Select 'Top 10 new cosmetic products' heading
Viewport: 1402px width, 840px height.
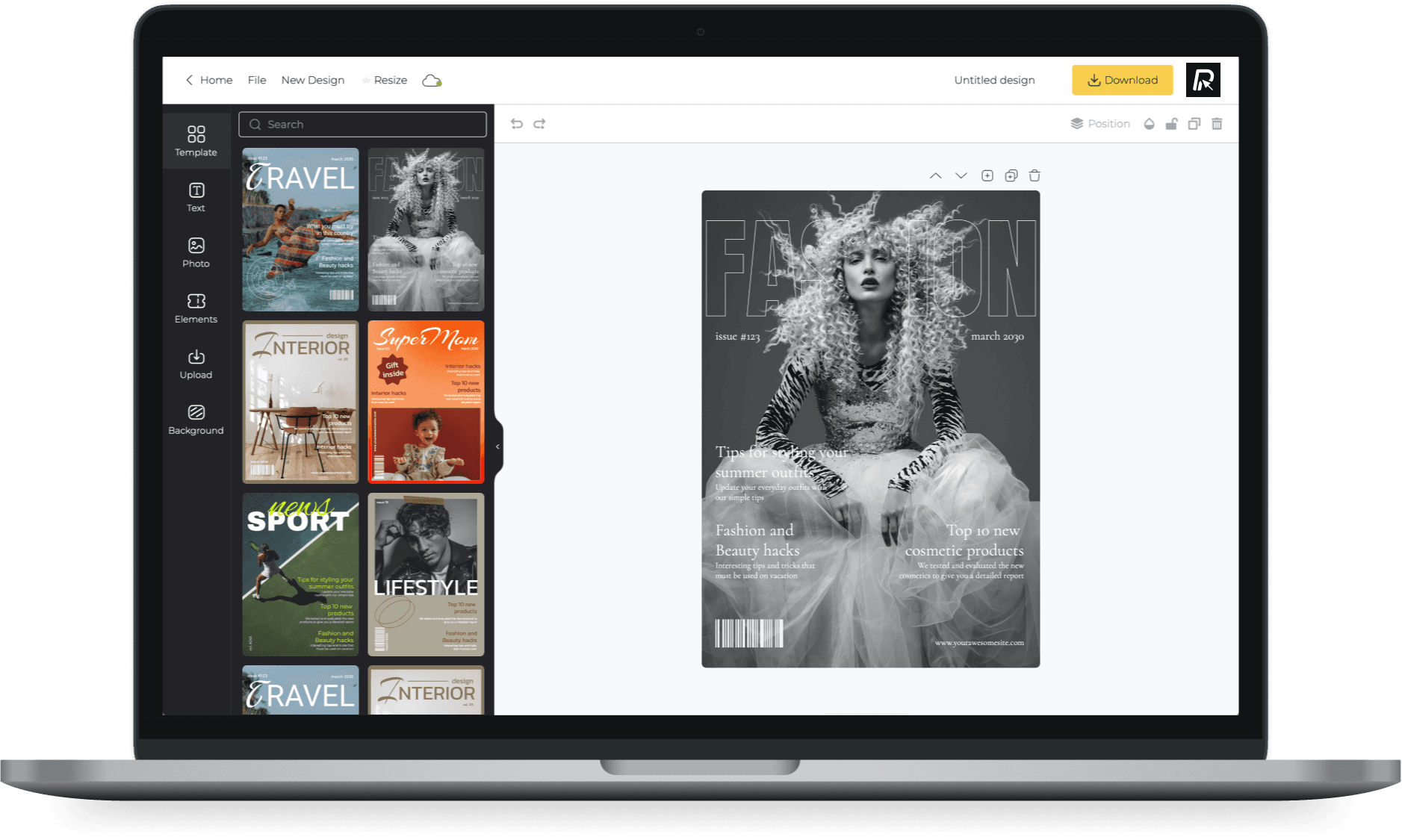click(964, 540)
